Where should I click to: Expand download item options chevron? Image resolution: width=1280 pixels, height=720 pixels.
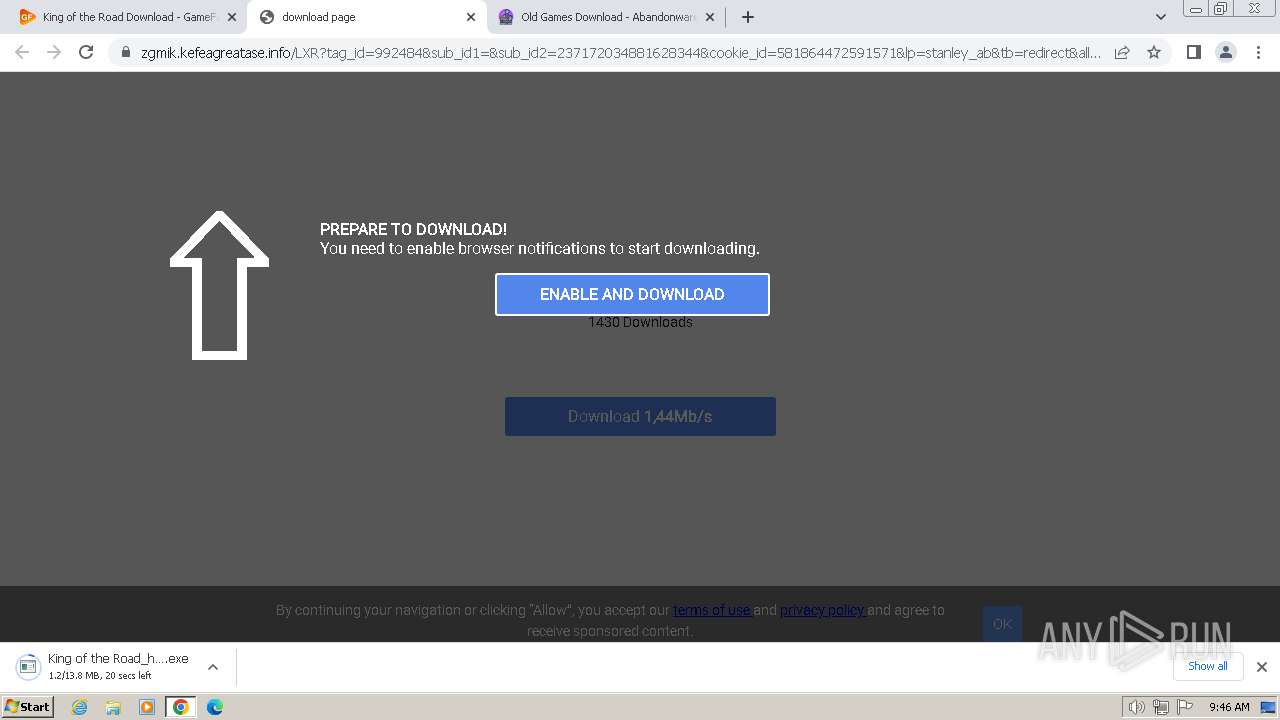point(212,667)
